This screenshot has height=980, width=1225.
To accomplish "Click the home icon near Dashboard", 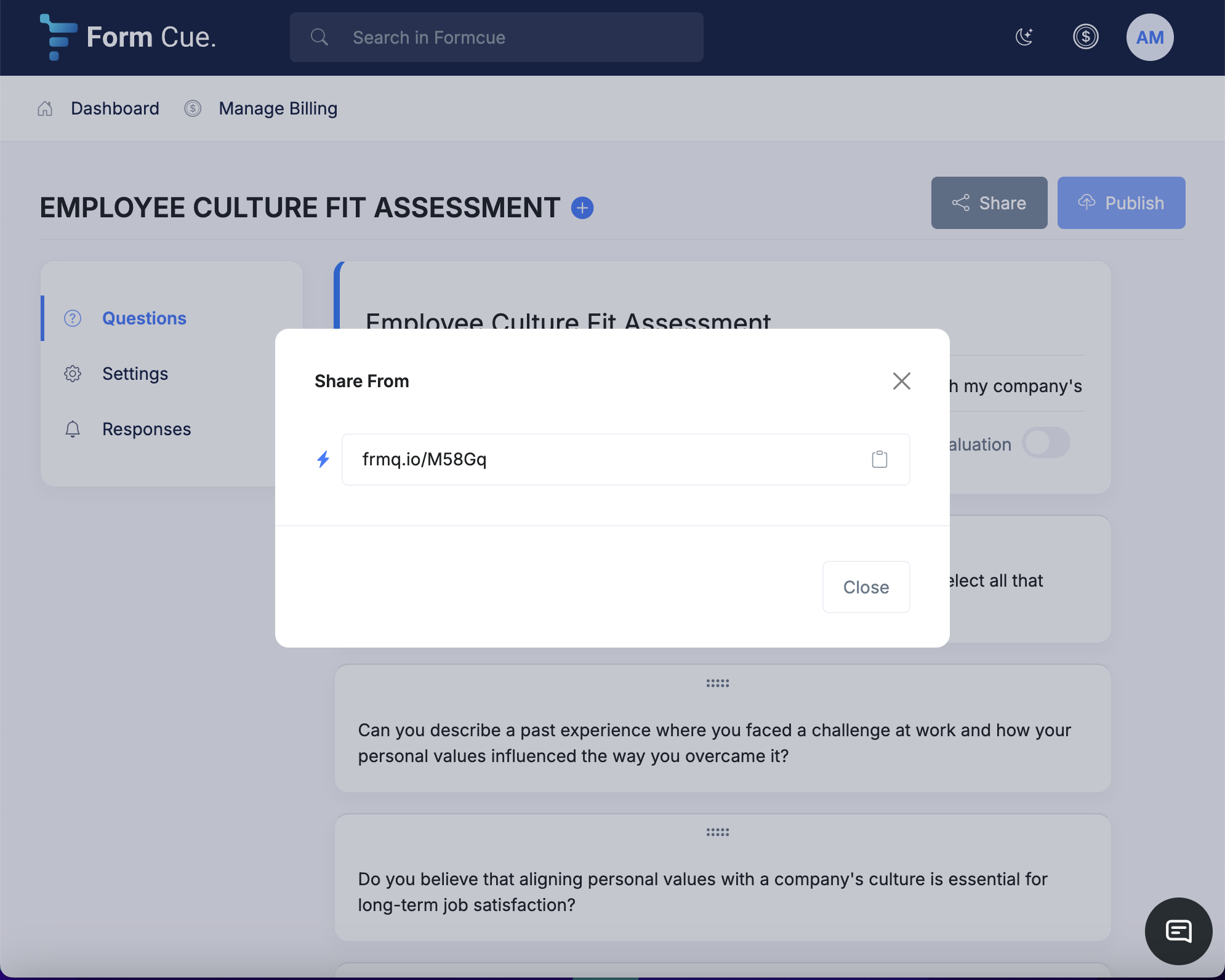I will click(x=45, y=109).
